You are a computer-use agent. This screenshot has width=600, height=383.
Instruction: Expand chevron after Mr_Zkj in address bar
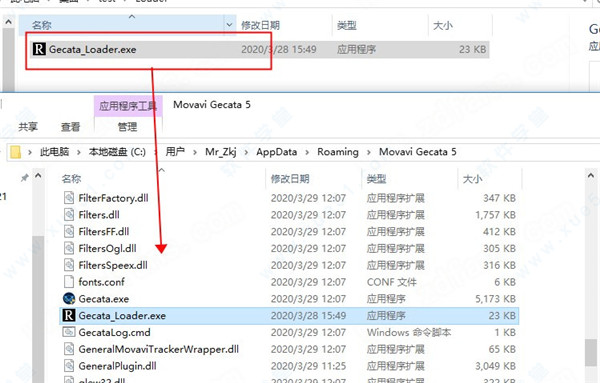(x=246, y=152)
